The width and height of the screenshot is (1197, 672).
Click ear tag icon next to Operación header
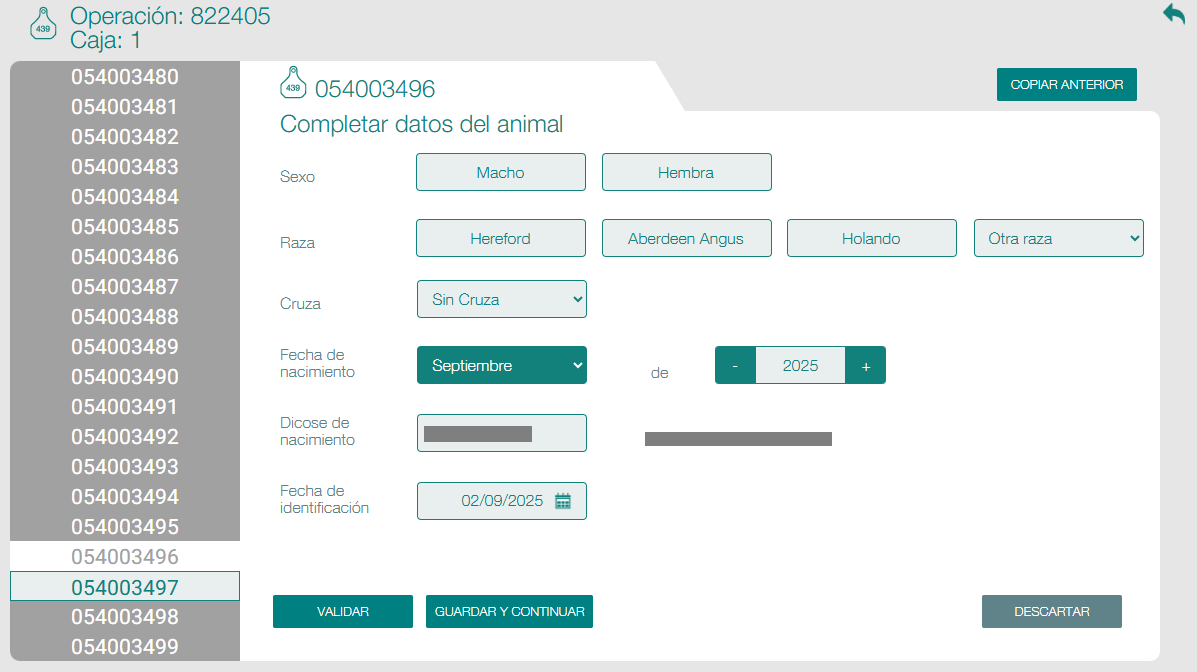click(42, 25)
